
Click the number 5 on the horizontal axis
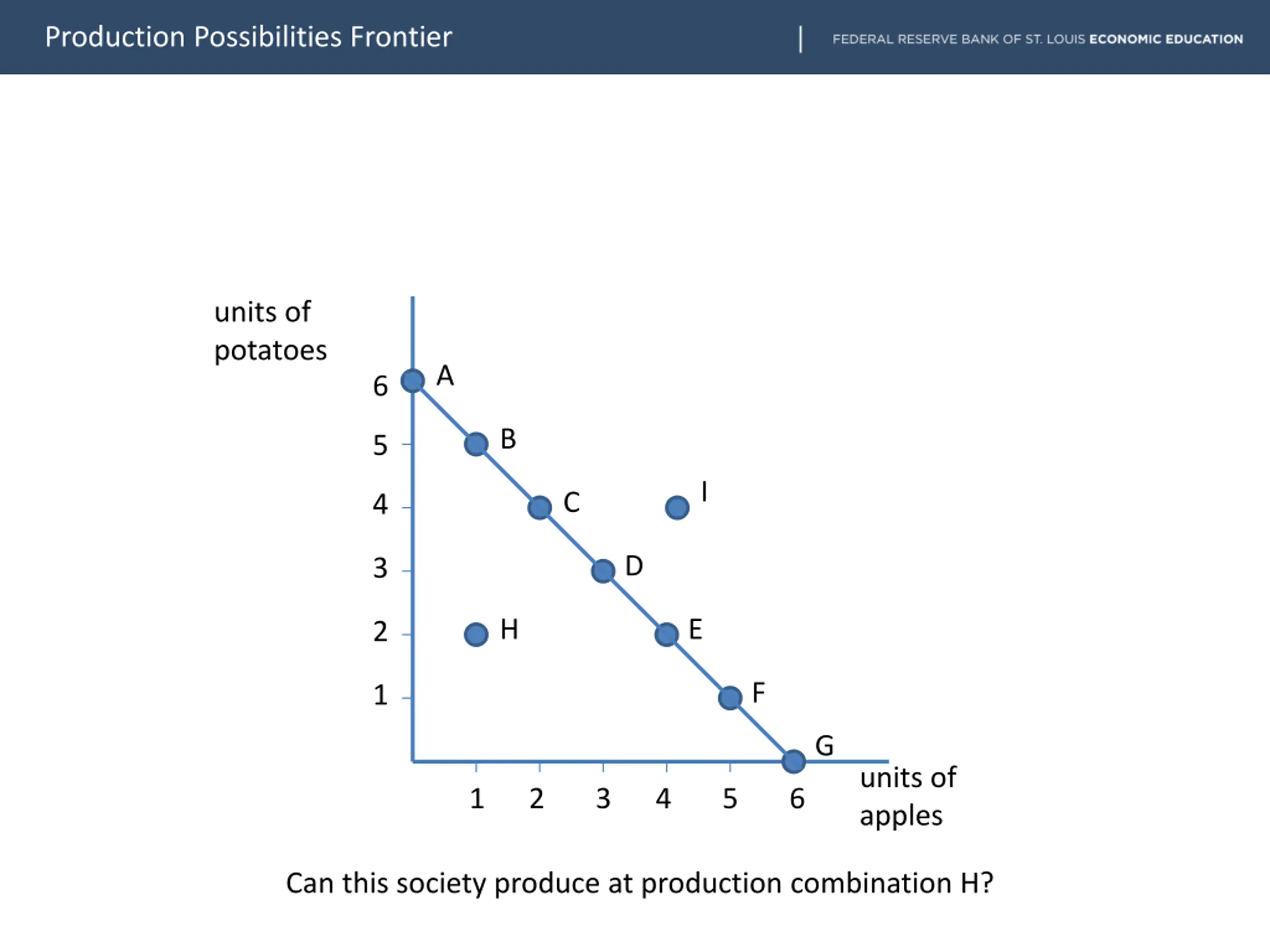[x=730, y=799]
